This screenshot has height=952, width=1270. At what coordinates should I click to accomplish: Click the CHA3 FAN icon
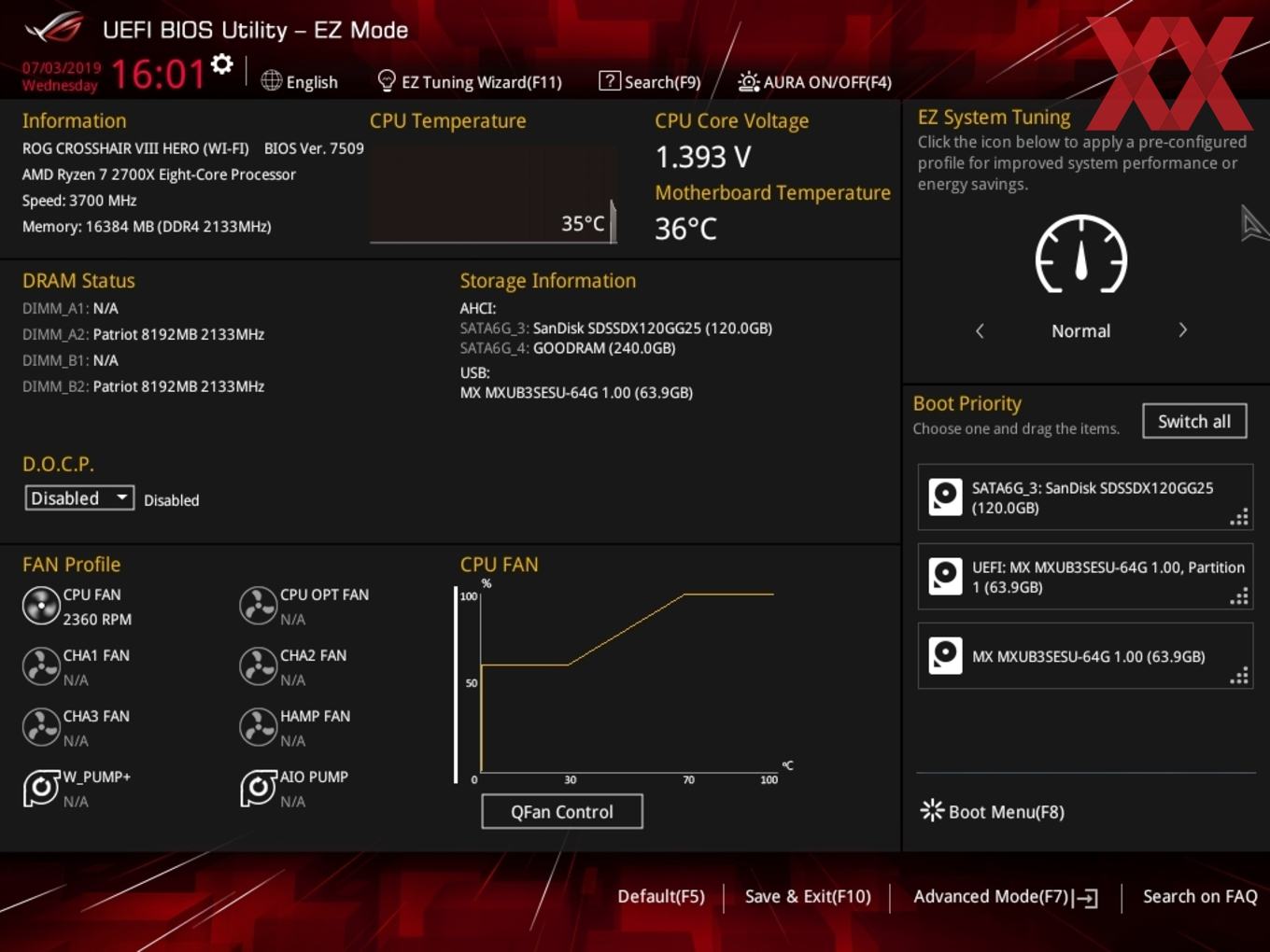click(x=41, y=728)
